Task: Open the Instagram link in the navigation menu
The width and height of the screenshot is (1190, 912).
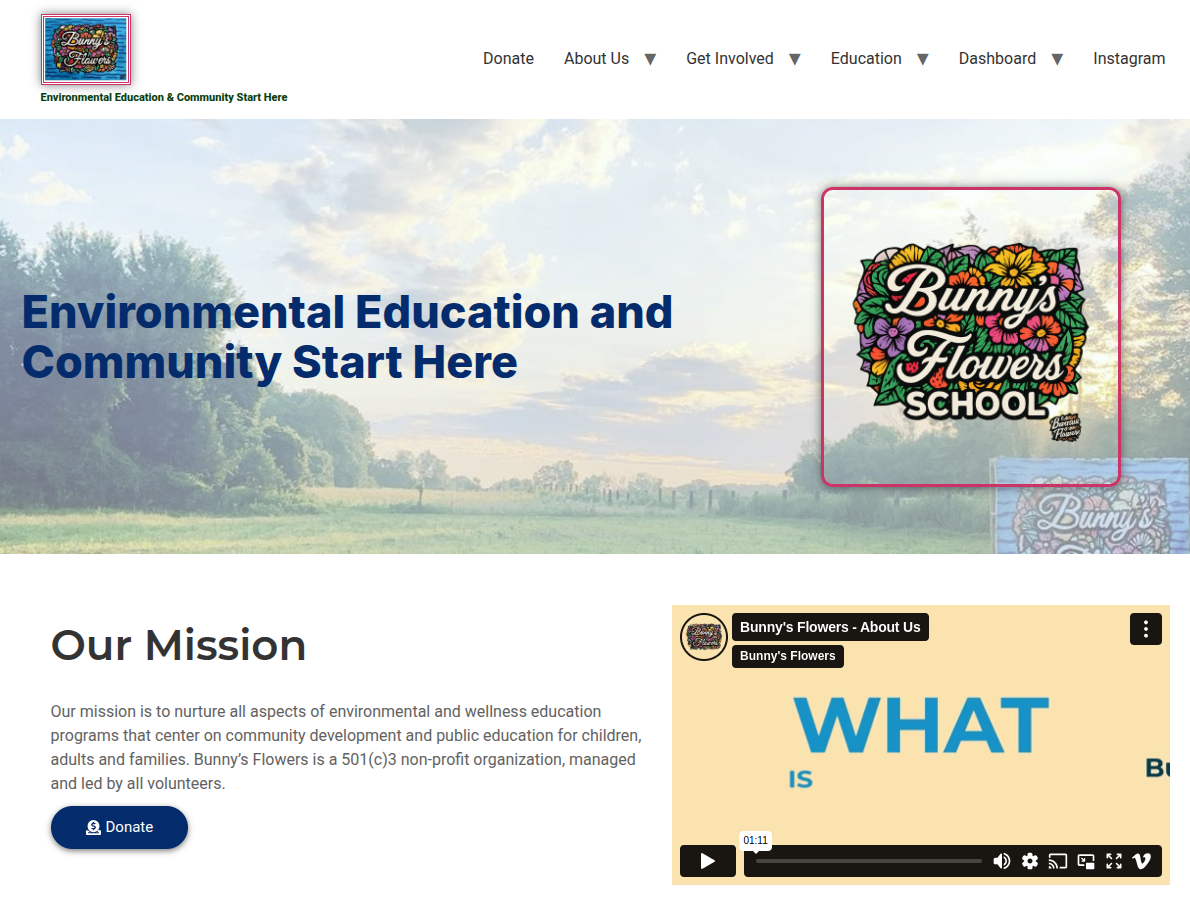Action: point(1128,59)
